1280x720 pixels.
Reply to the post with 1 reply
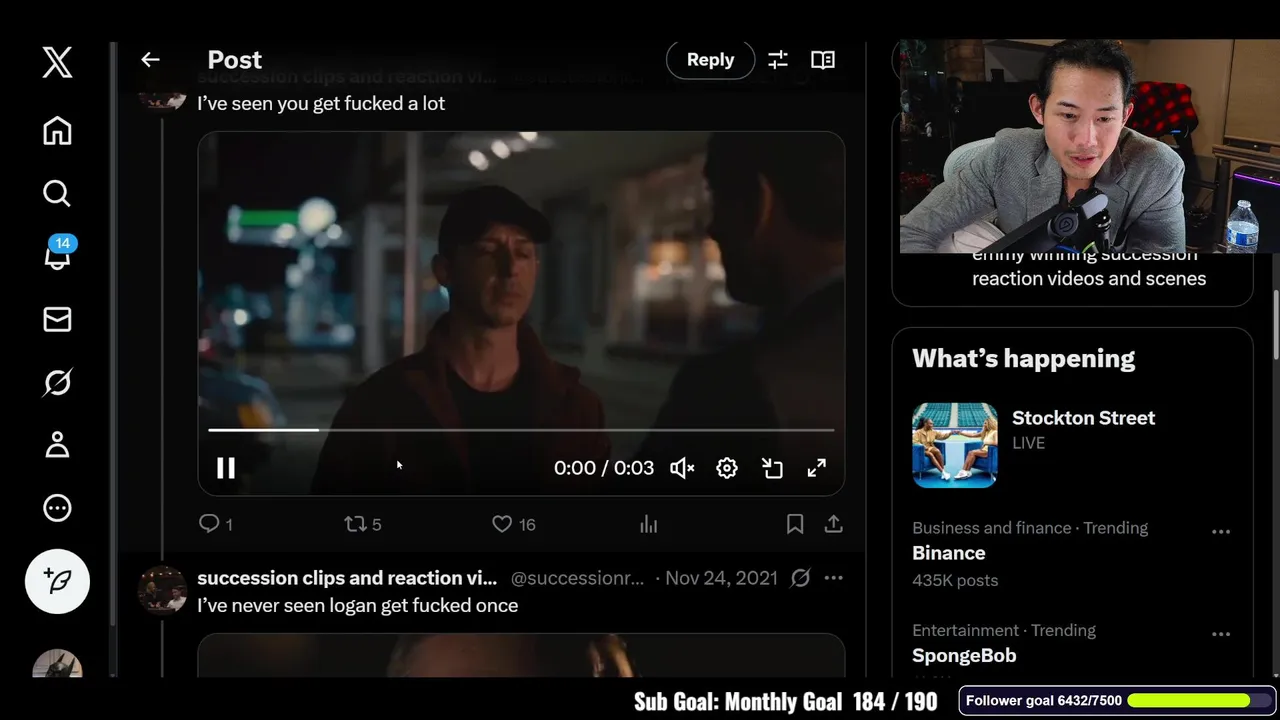pos(216,524)
